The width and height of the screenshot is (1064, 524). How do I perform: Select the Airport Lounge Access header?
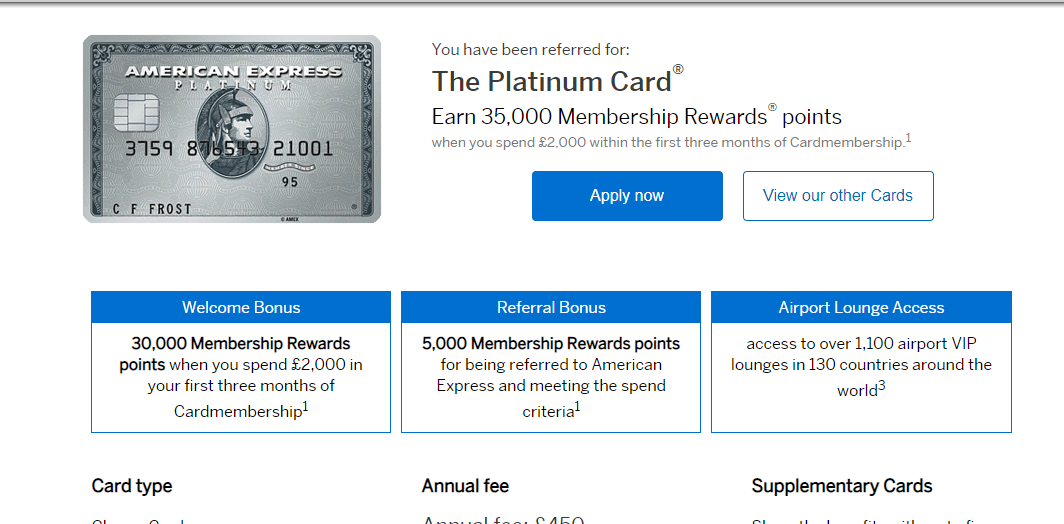coord(861,308)
